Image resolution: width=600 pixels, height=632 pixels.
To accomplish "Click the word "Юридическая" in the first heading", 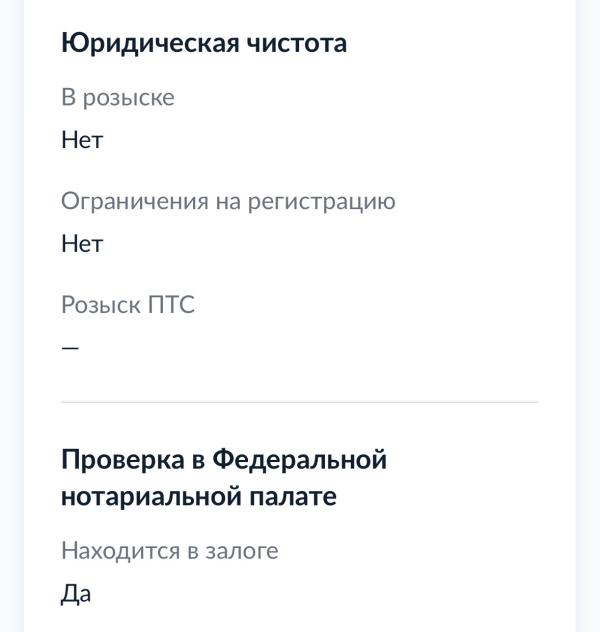I will (x=148, y=44).
